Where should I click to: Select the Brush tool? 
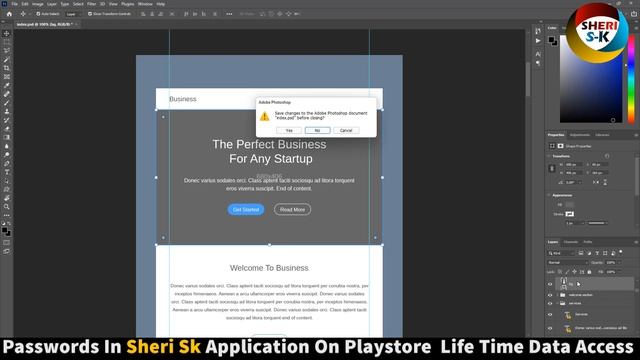[7, 103]
